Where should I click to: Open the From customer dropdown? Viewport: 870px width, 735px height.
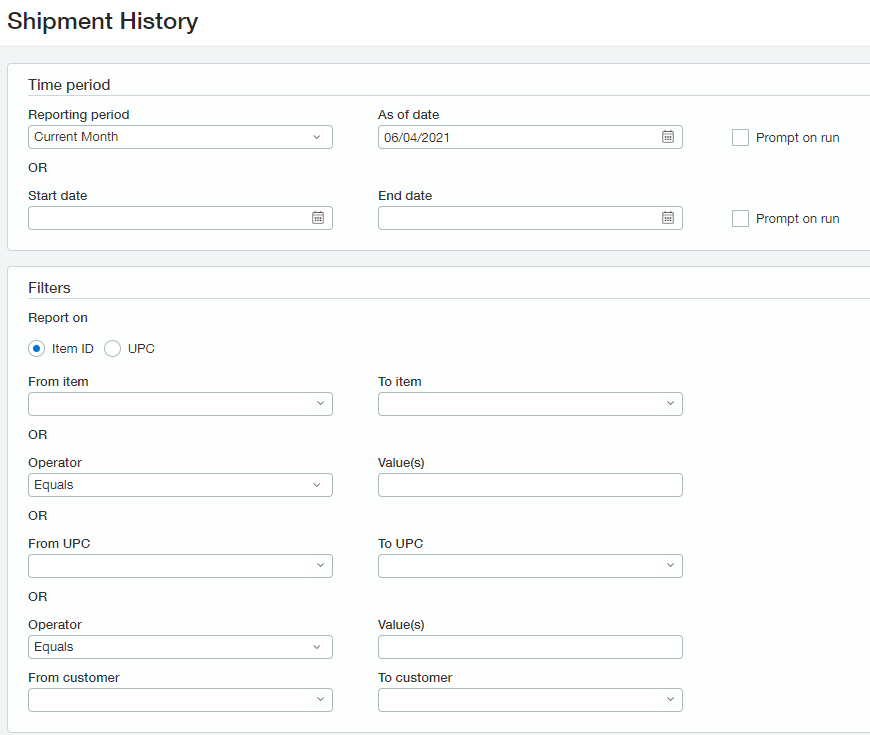[180, 700]
